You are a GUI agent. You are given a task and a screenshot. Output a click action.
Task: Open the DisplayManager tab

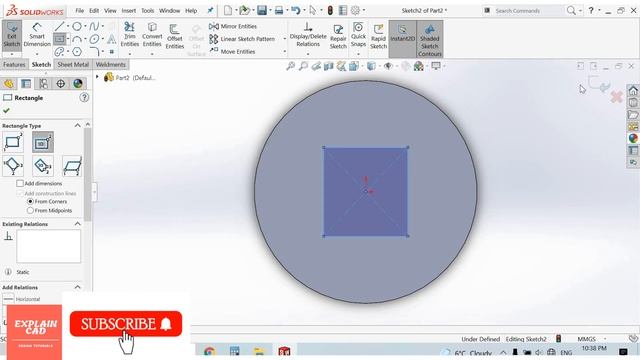coord(78,84)
